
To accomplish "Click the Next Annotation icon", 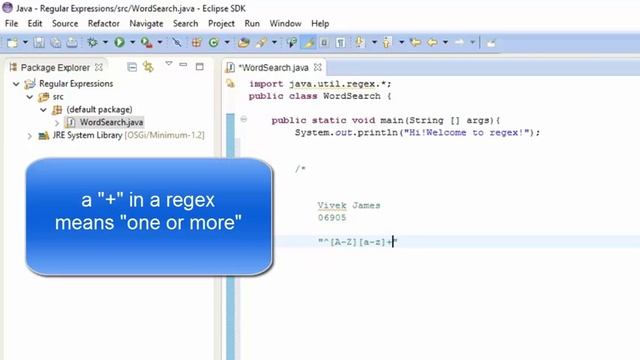I will [x=360, y=42].
